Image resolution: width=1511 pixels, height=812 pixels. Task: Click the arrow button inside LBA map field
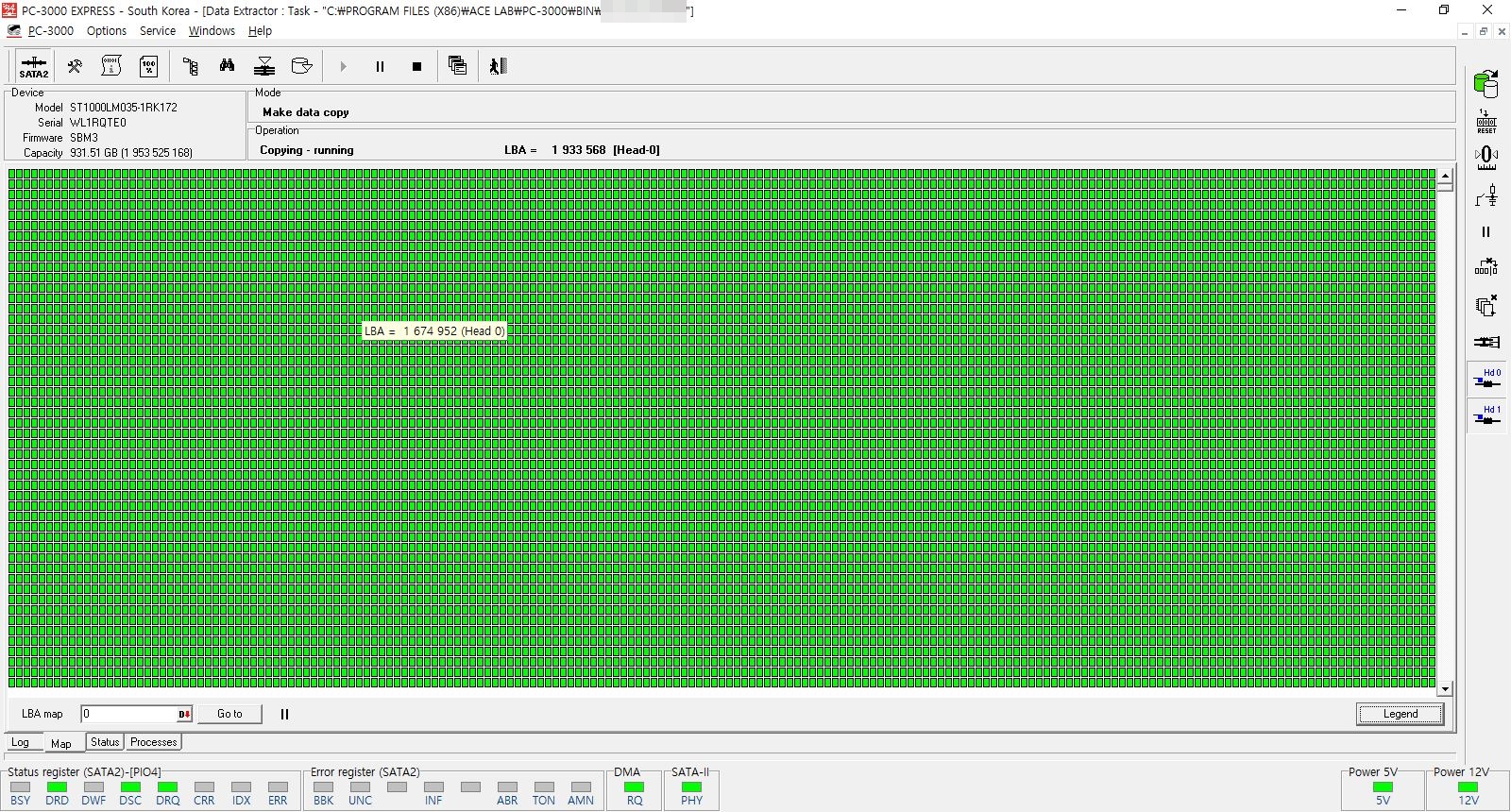pyautogui.click(x=184, y=714)
